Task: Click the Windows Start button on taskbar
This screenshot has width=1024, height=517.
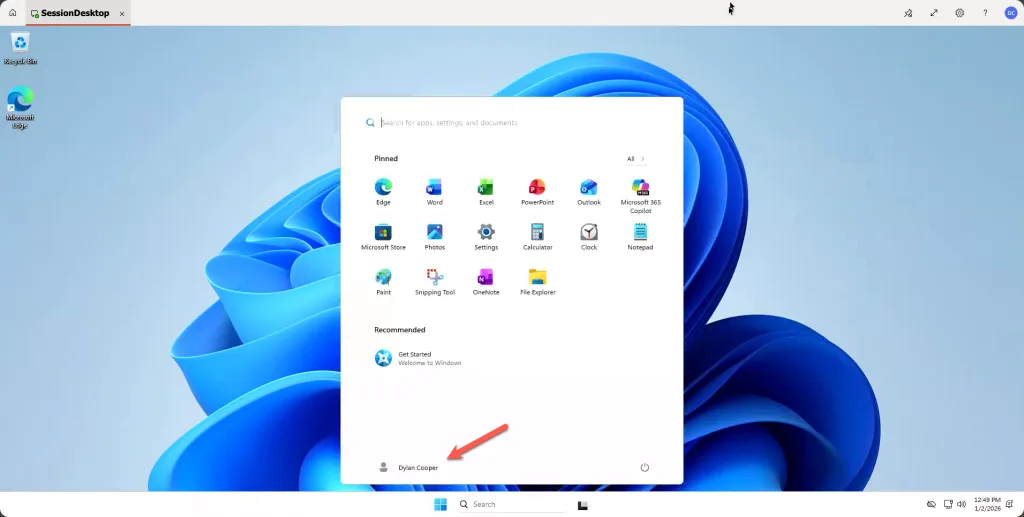Action: 440,504
